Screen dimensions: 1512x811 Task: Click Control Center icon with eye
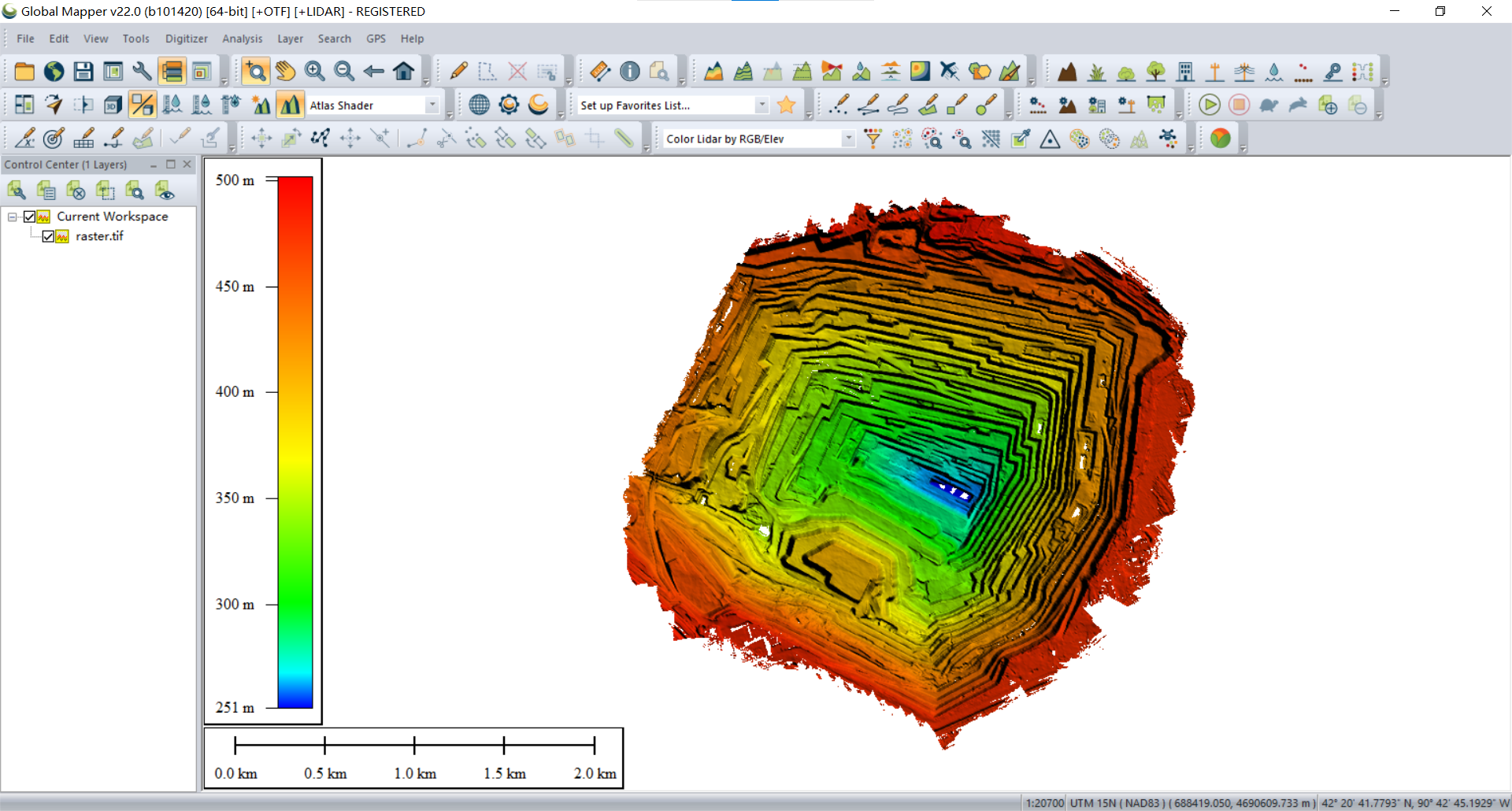coord(165,191)
